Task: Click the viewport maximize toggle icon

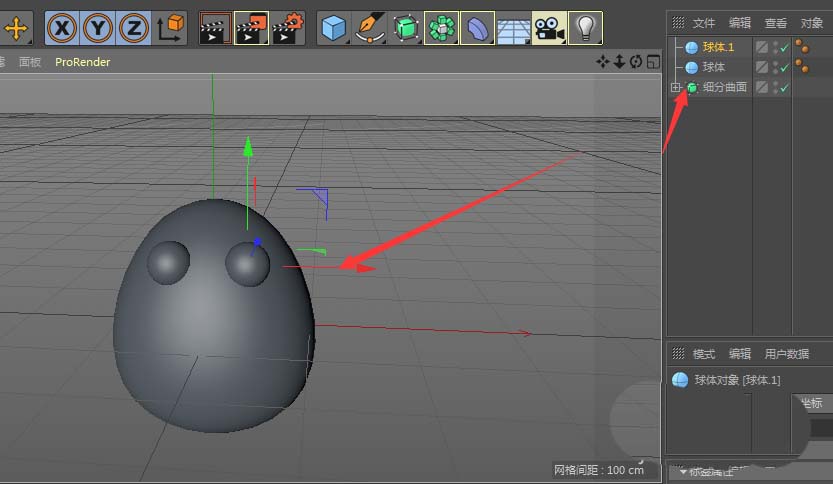Action: [x=653, y=62]
